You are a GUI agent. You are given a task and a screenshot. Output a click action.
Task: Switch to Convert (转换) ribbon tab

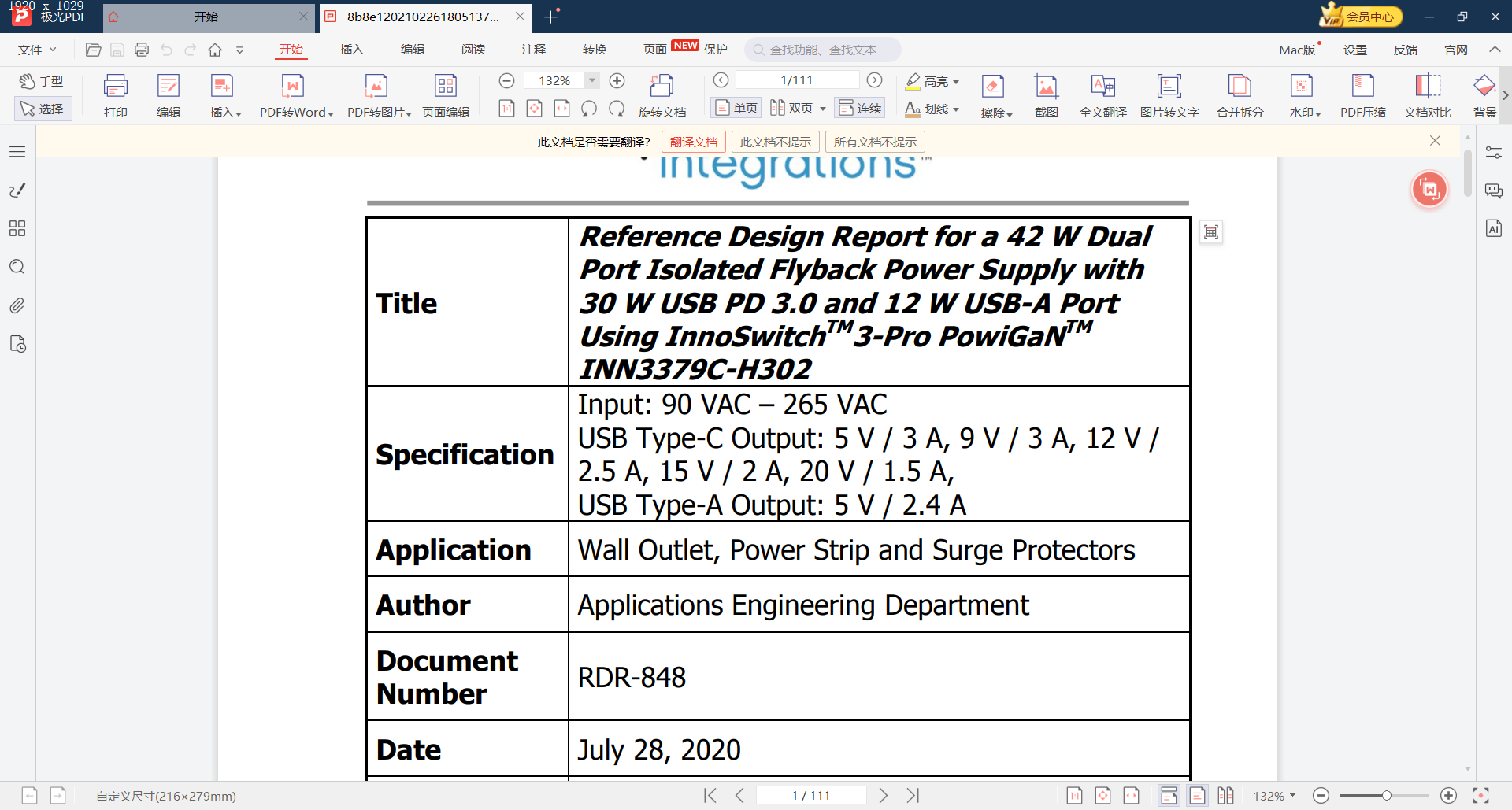595,50
